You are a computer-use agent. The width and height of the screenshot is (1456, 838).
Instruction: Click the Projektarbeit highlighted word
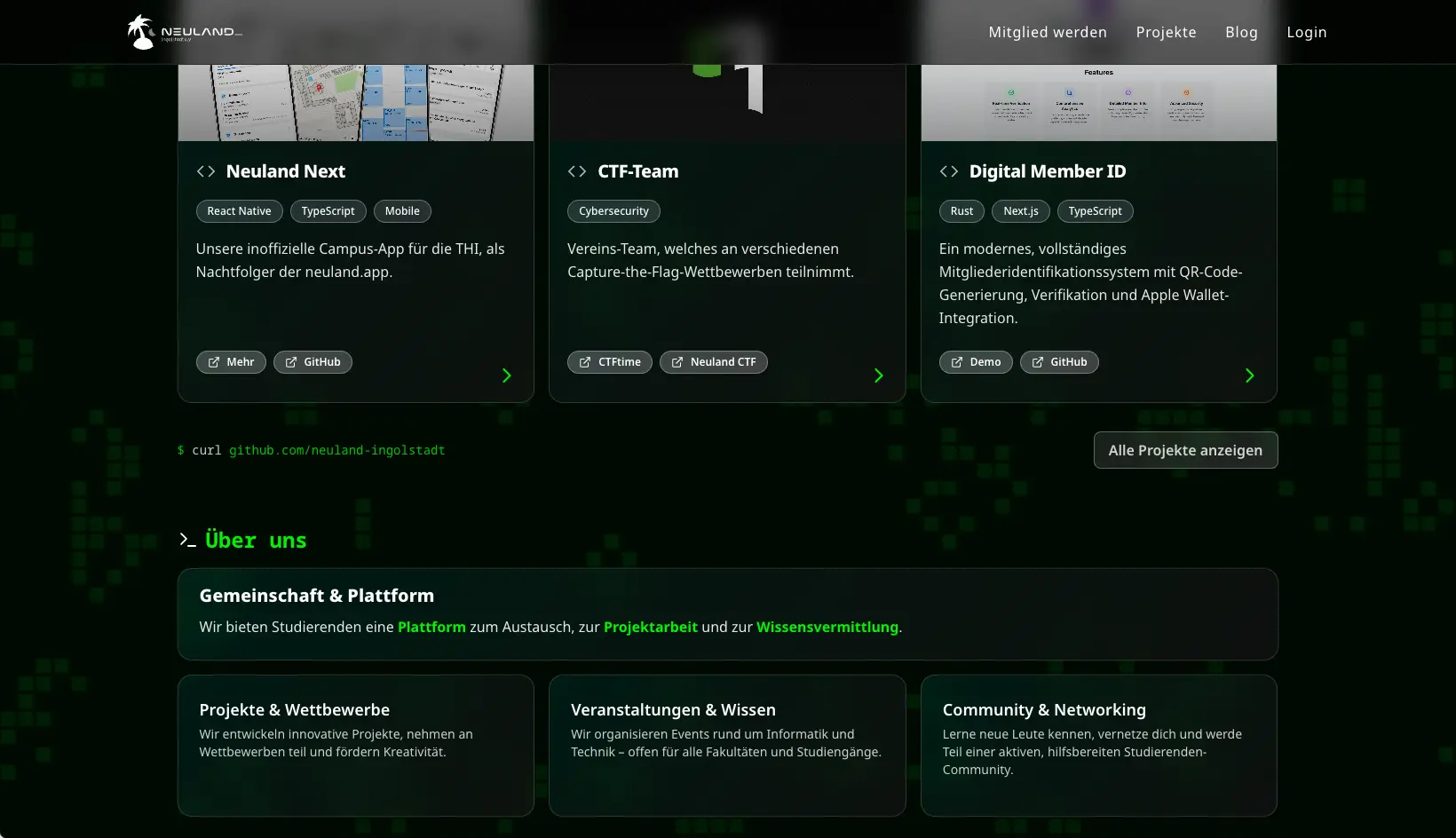click(x=651, y=627)
